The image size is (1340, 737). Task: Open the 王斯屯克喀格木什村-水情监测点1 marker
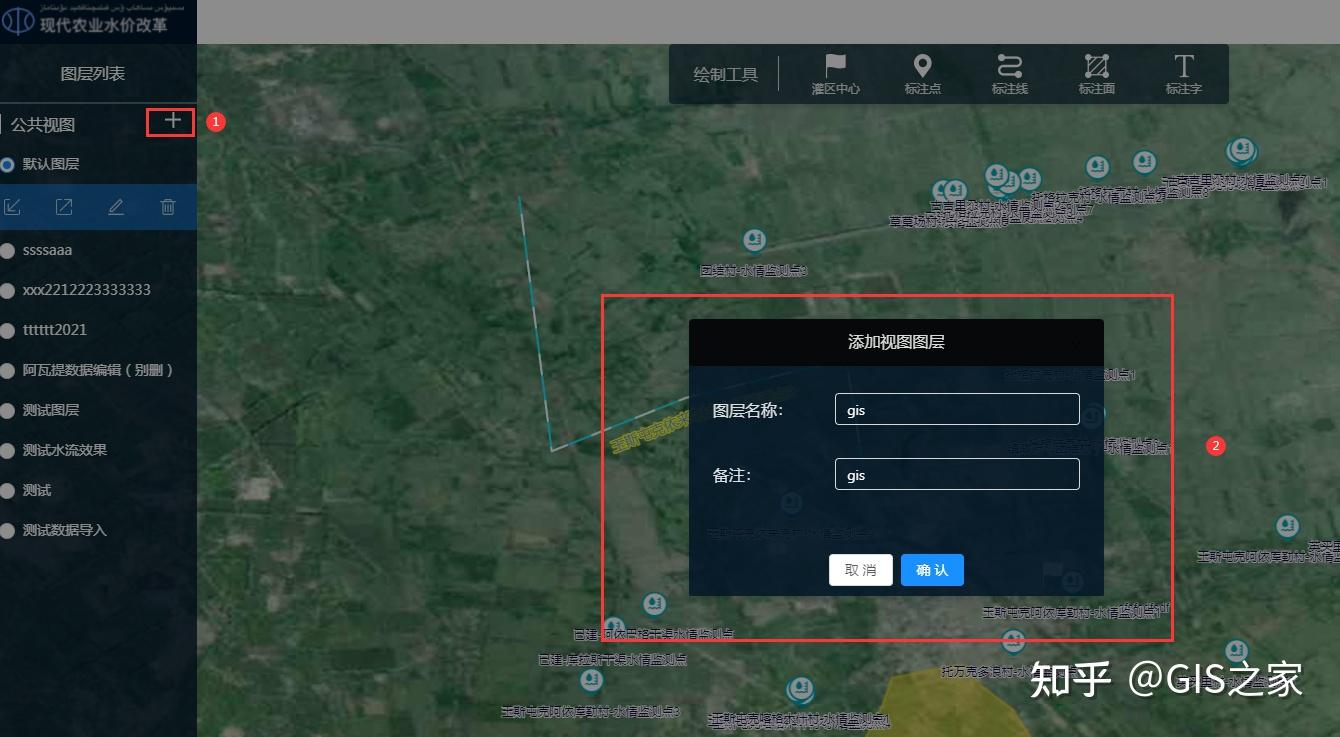(799, 689)
